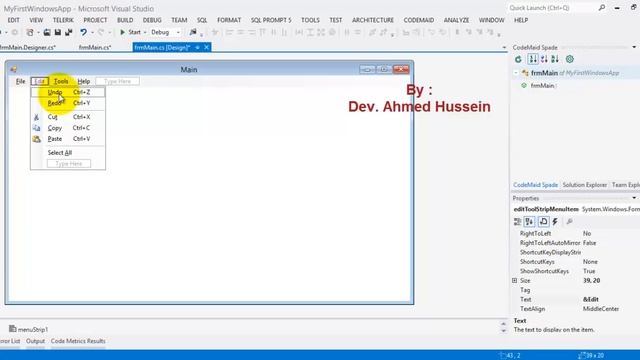The width and height of the screenshot is (640, 360).
Task: Pin the frmMain.cs [Design] tab
Action: pos(197,47)
